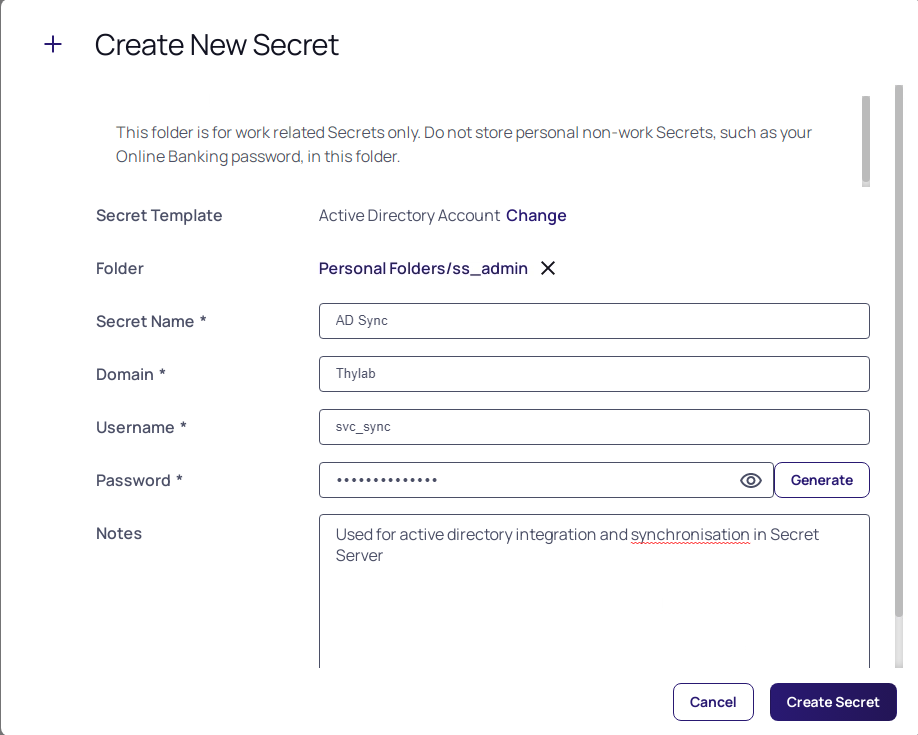Click inside the Secret Name field
Image resolution: width=918 pixels, height=735 pixels.
594,321
